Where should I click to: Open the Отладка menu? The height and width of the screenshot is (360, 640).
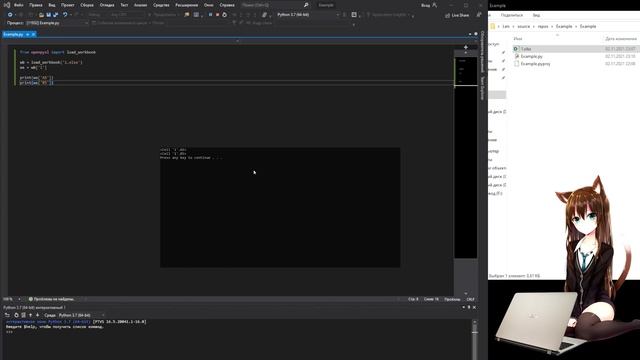(x=107, y=5)
